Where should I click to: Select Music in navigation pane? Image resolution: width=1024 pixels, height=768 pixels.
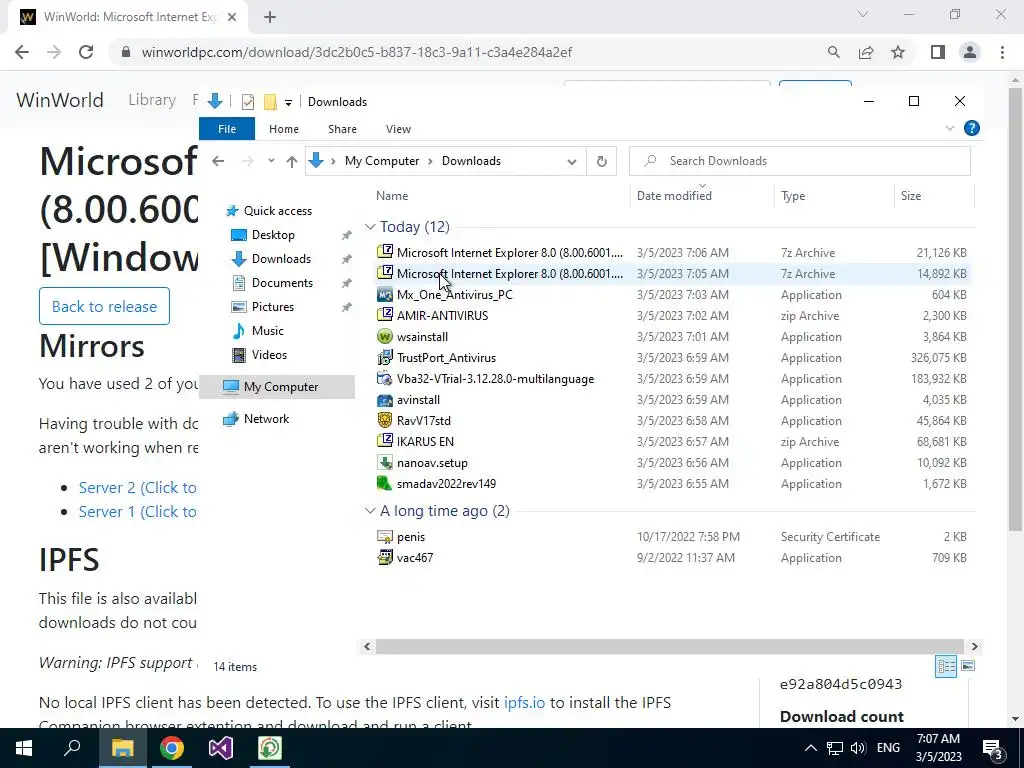tap(267, 331)
